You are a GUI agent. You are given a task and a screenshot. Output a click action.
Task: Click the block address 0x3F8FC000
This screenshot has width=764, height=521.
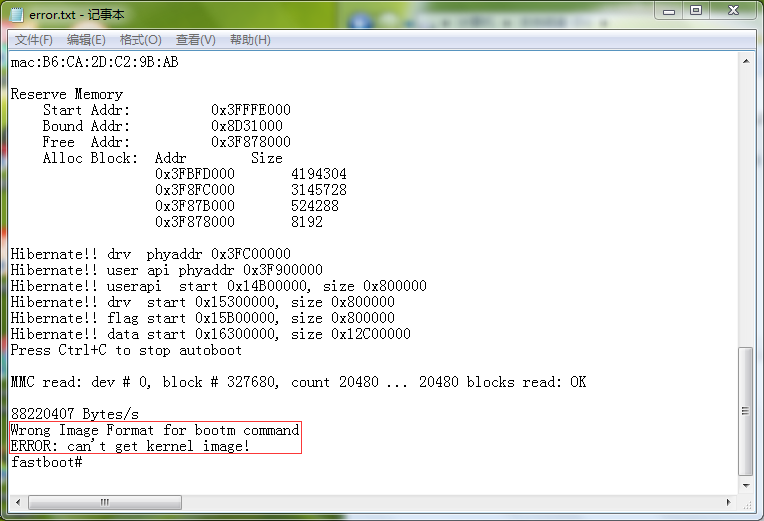(x=195, y=190)
